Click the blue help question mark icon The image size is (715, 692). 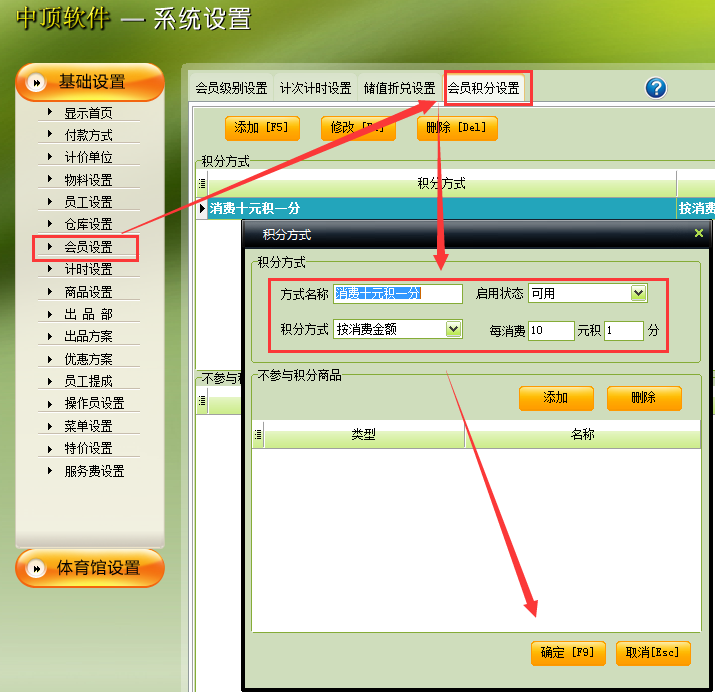click(x=656, y=88)
